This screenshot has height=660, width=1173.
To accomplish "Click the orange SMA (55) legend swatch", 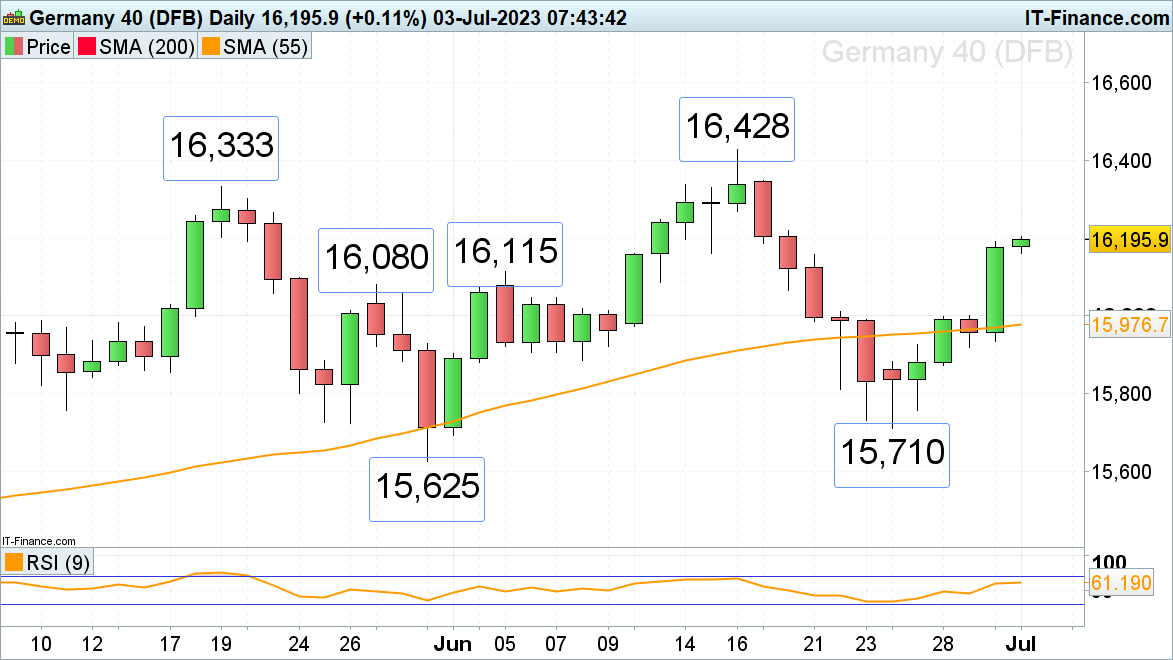I will (211, 46).
